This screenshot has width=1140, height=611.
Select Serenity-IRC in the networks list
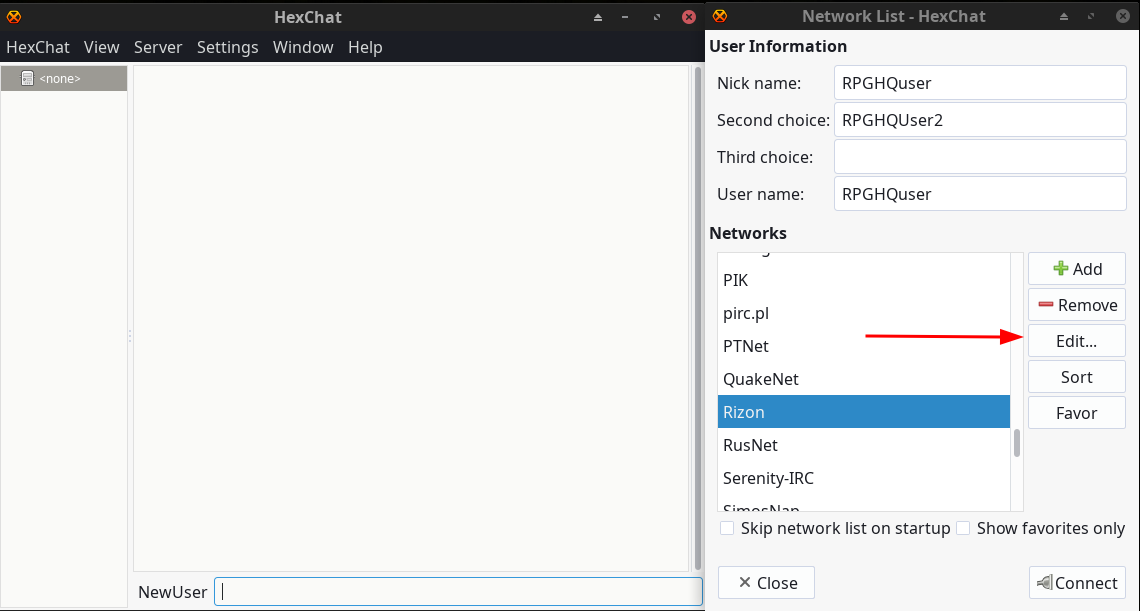(864, 478)
